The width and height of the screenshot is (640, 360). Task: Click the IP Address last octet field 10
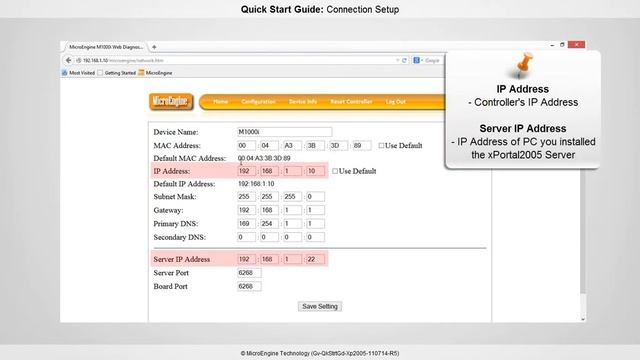316,171
